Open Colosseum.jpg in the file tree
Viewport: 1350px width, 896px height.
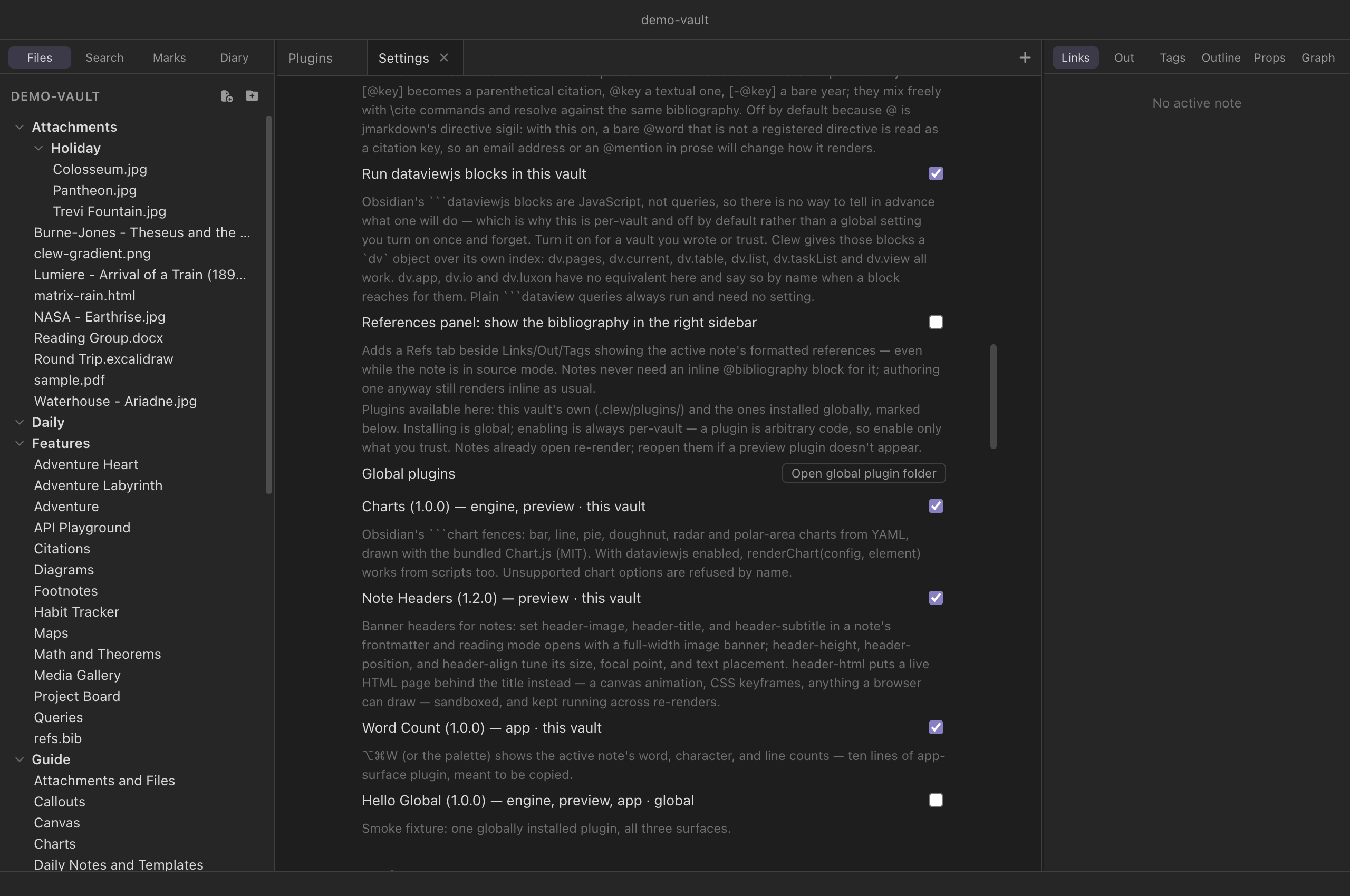click(x=100, y=169)
